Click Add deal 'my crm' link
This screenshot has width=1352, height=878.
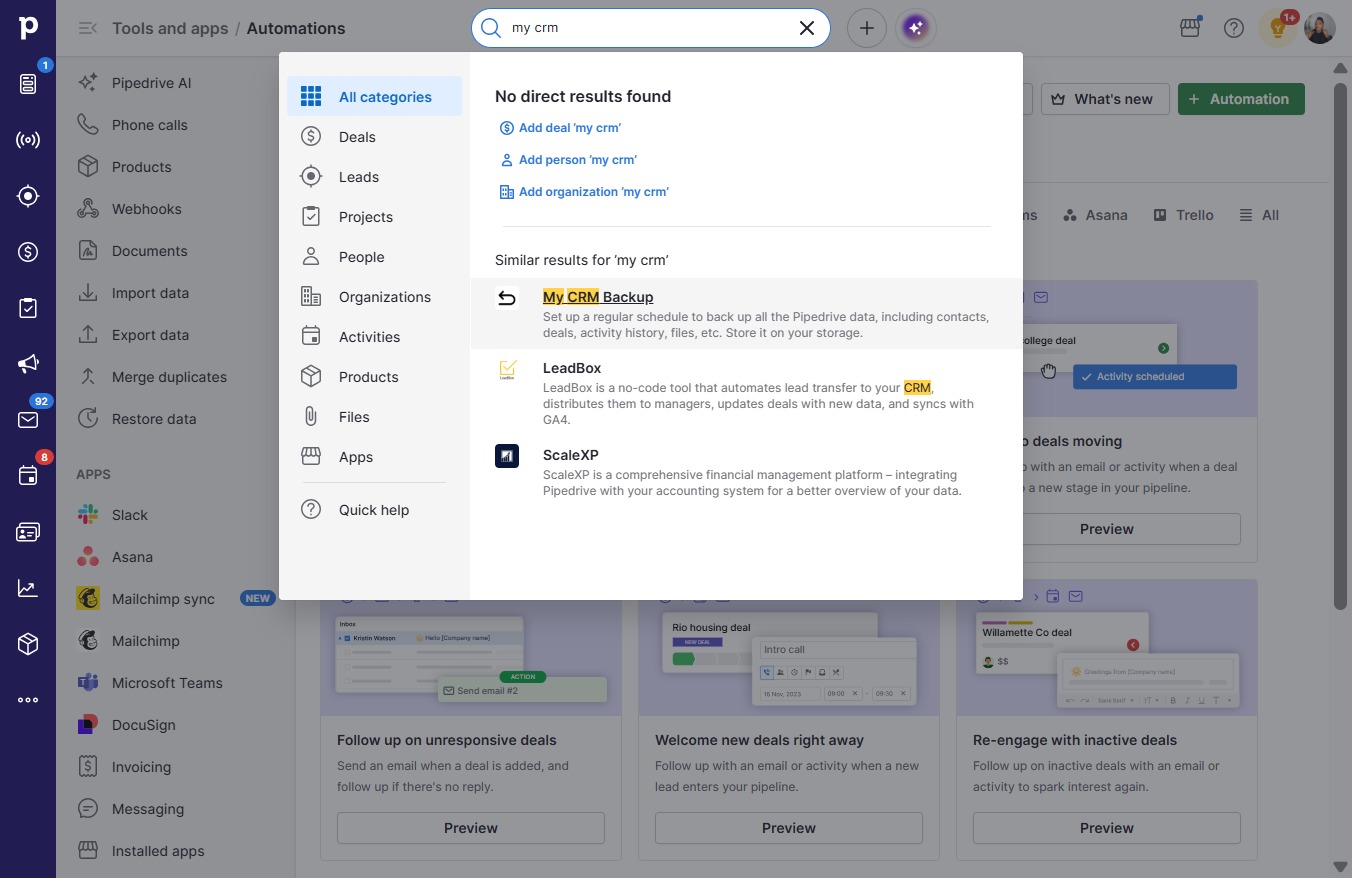click(x=561, y=128)
